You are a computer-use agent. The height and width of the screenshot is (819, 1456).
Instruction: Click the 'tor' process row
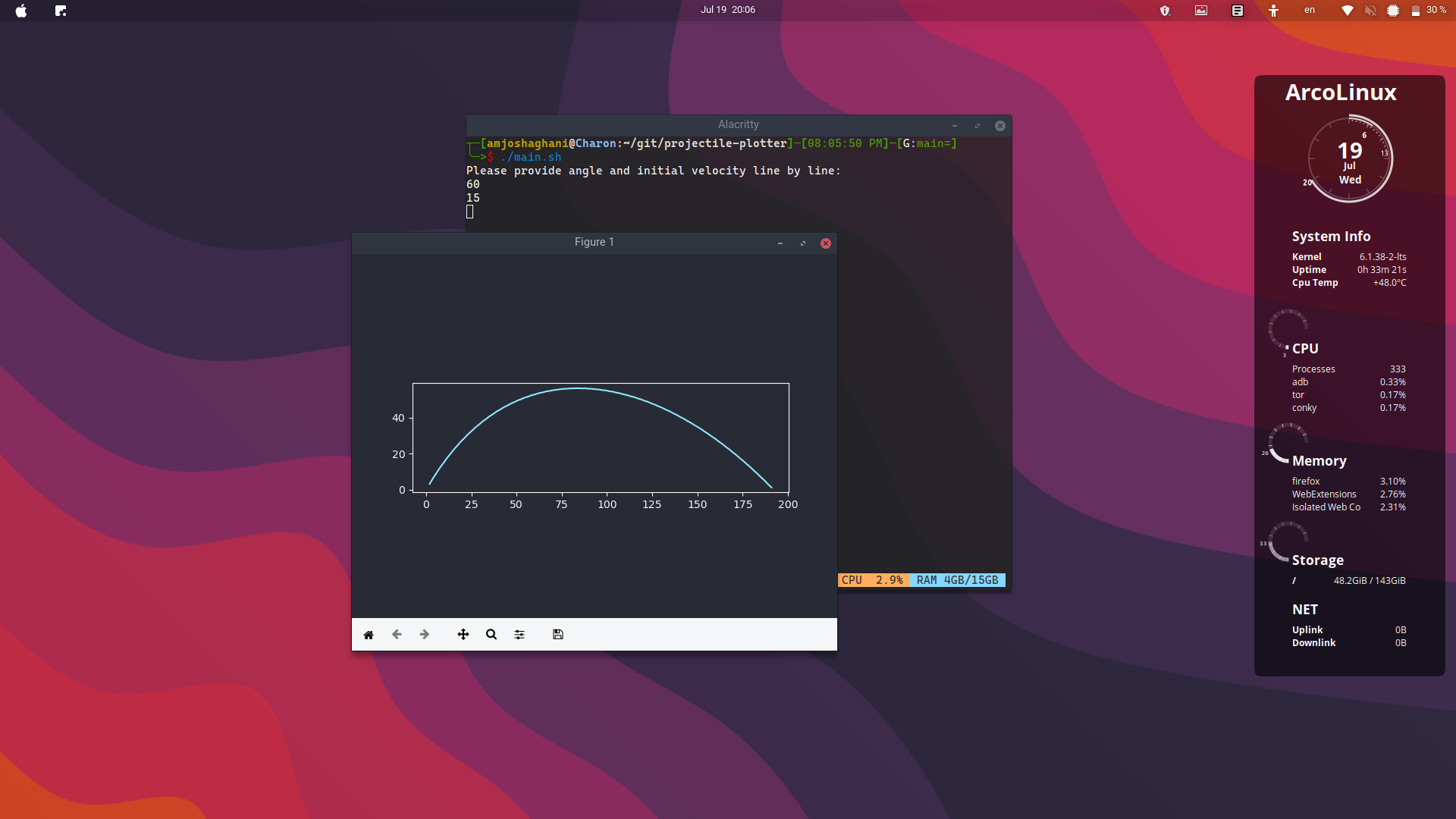[1349, 395]
